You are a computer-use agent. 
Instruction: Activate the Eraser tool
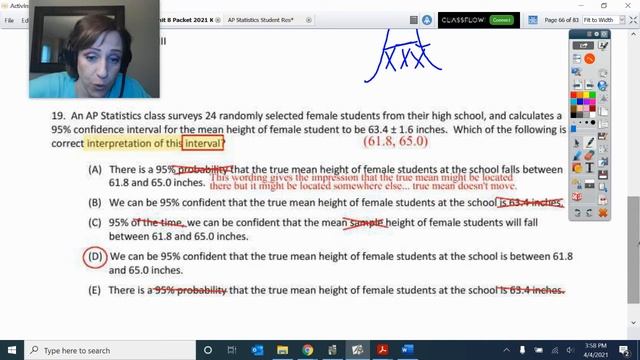coord(589,156)
